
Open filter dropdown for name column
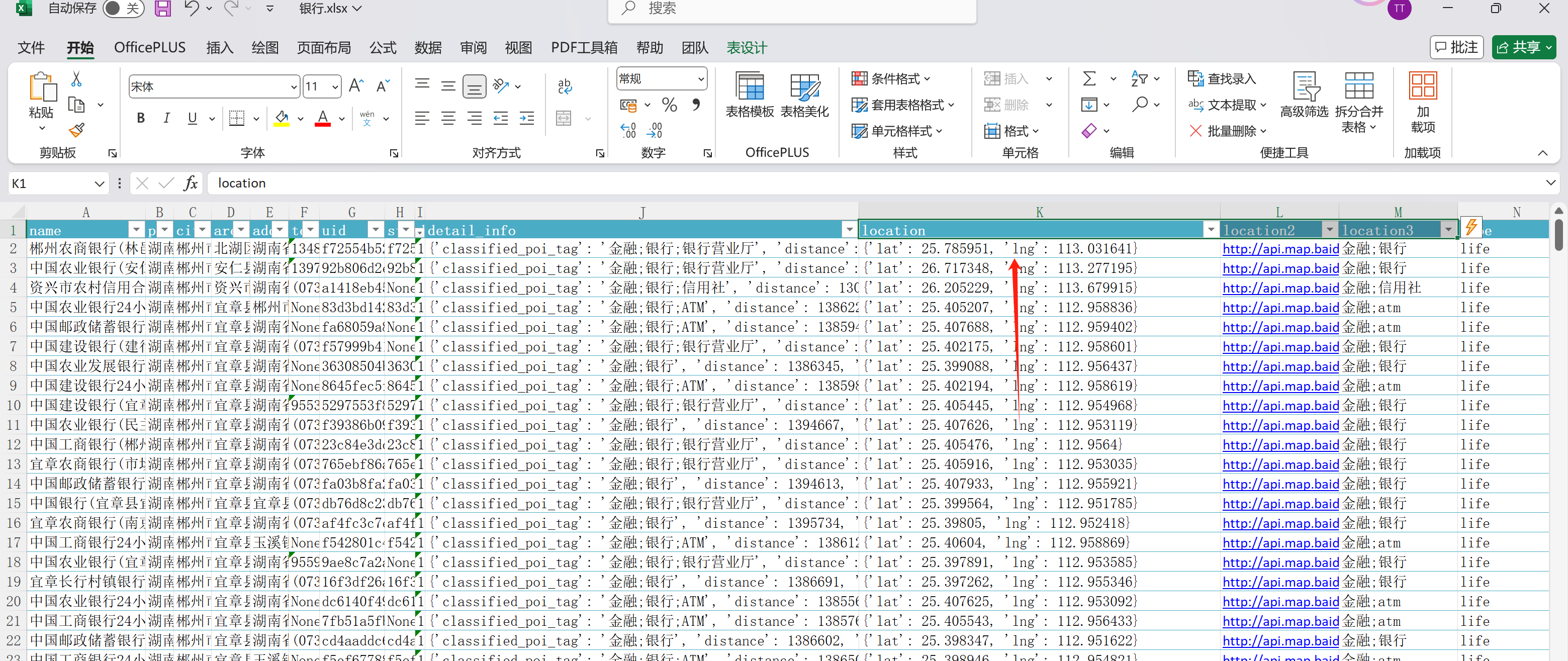pos(137,230)
